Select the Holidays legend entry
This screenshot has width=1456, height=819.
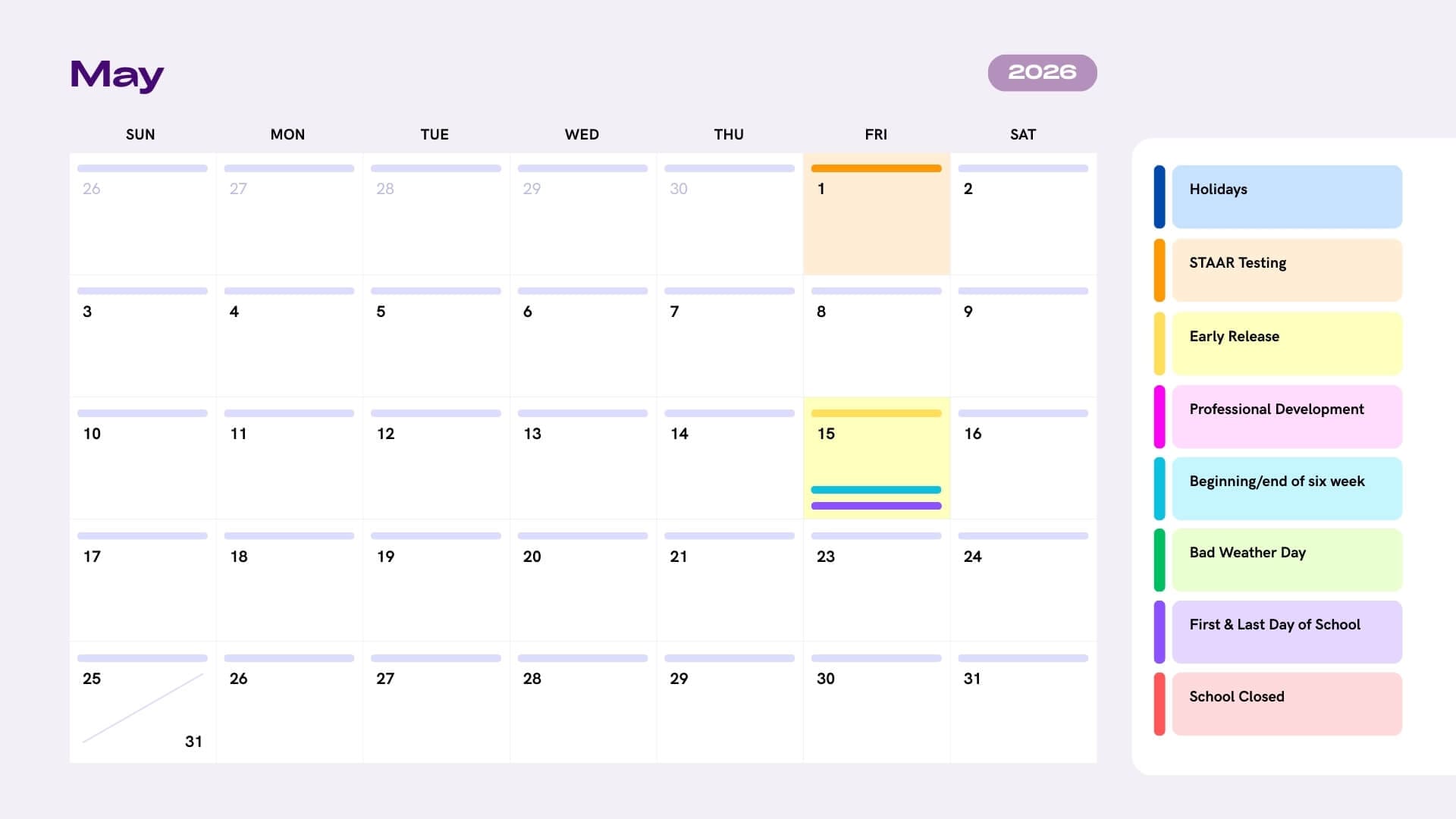point(1286,197)
